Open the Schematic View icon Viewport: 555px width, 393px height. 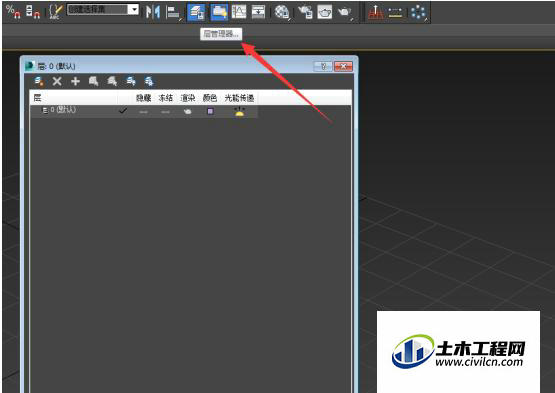pos(258,12)
